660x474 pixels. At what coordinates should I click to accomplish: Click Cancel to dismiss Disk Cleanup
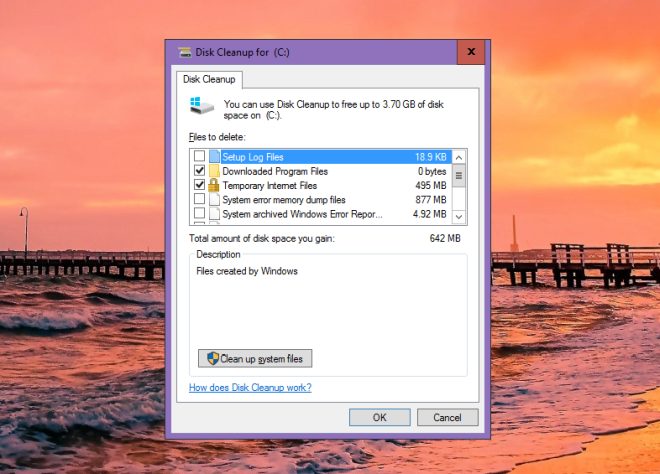(447, 417)
